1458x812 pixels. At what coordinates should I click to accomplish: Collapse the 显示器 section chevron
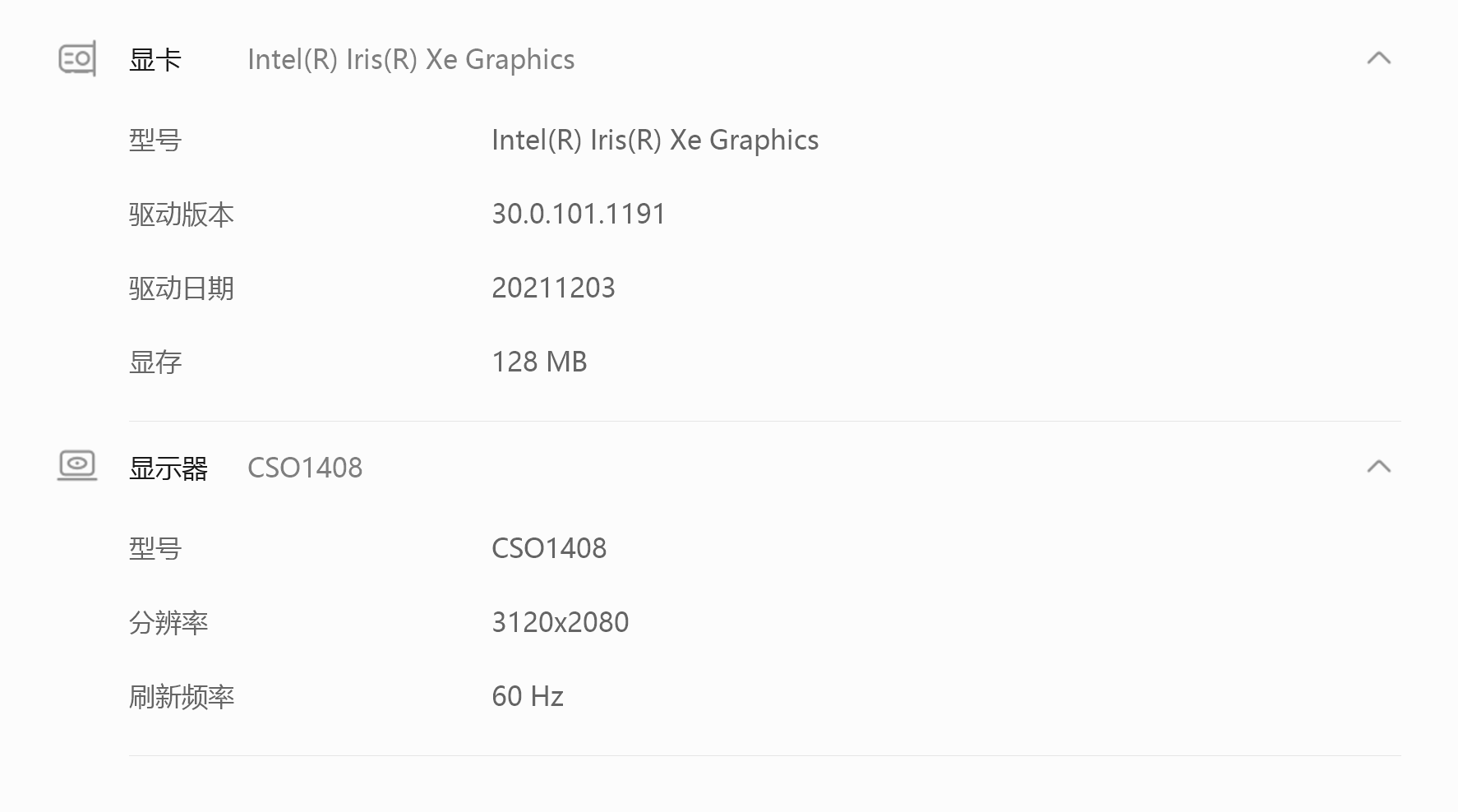(1378, 467)
